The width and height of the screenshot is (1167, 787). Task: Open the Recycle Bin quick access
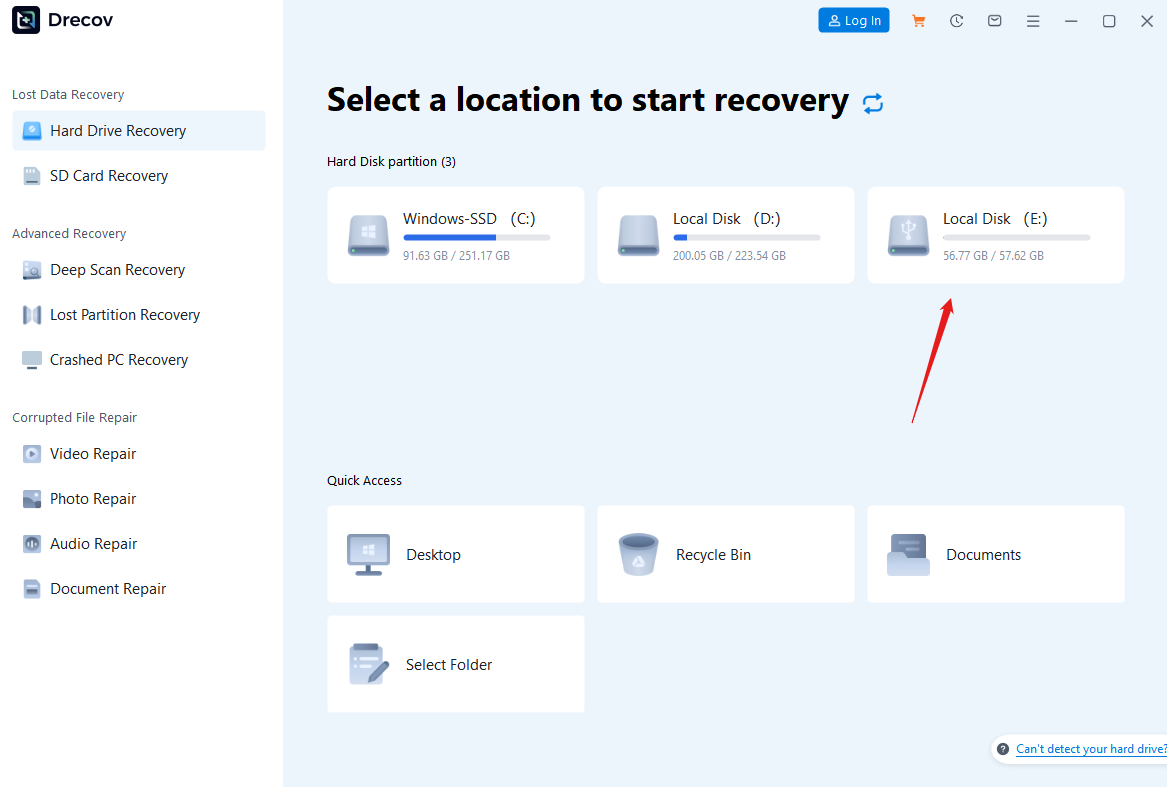tap(725, 554)
